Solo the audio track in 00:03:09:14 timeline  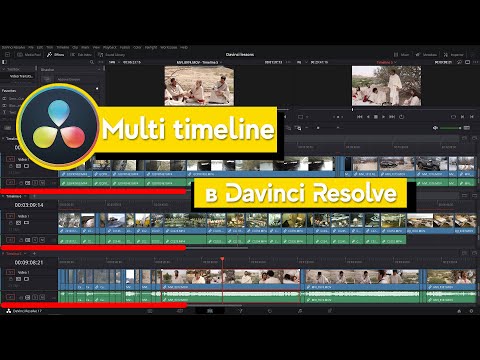[35, 240]
